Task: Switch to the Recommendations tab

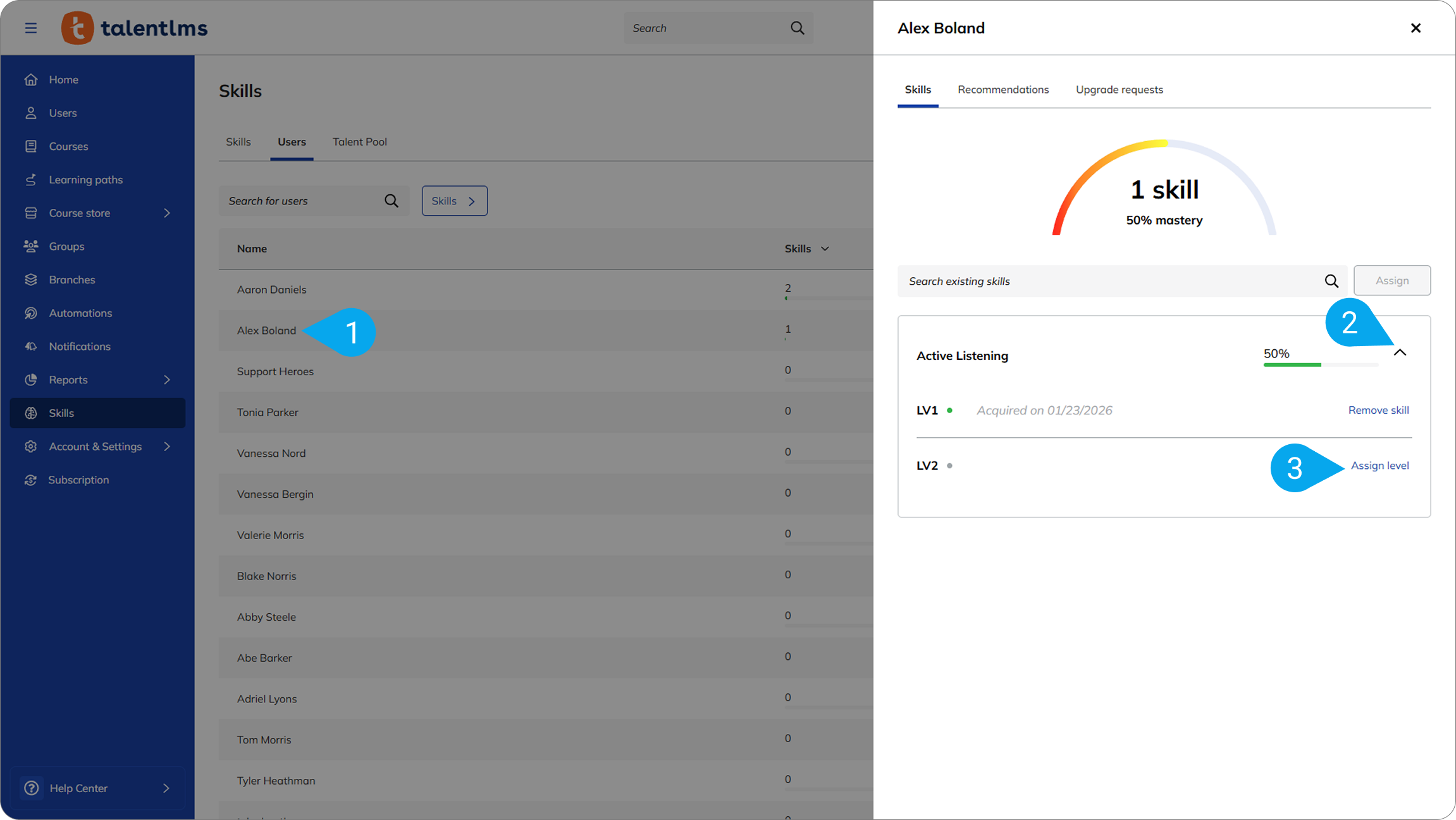Action: point(1003,90)
